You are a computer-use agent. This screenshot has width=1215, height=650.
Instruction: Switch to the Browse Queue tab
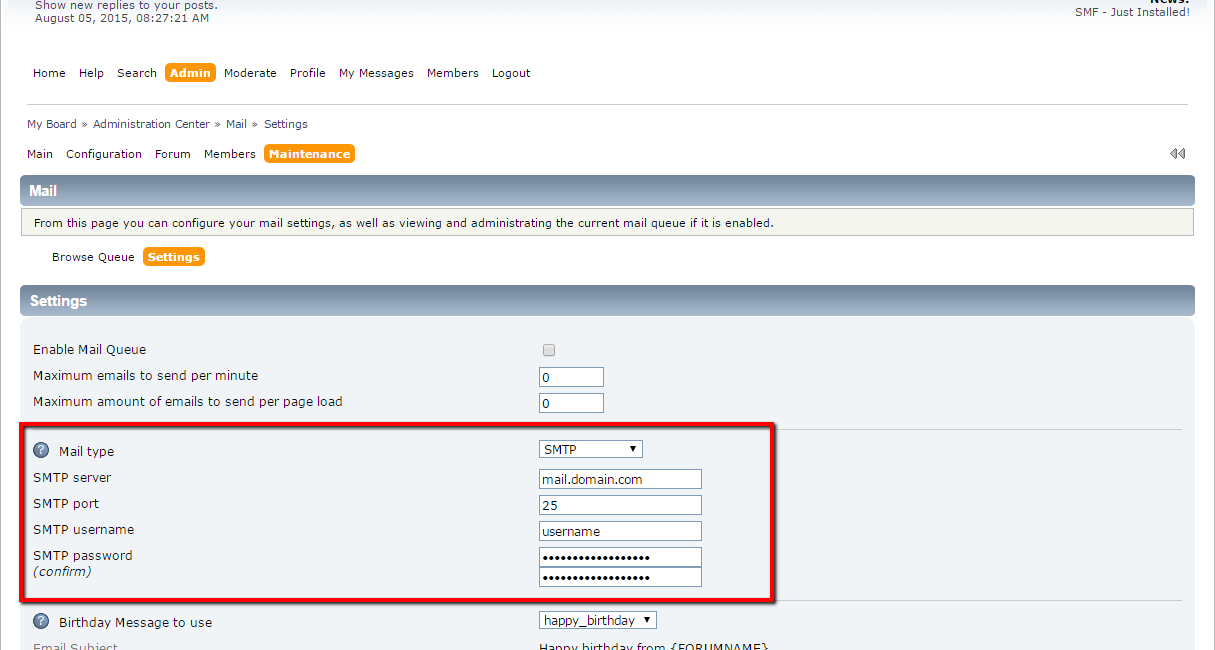tap(92, 256)
